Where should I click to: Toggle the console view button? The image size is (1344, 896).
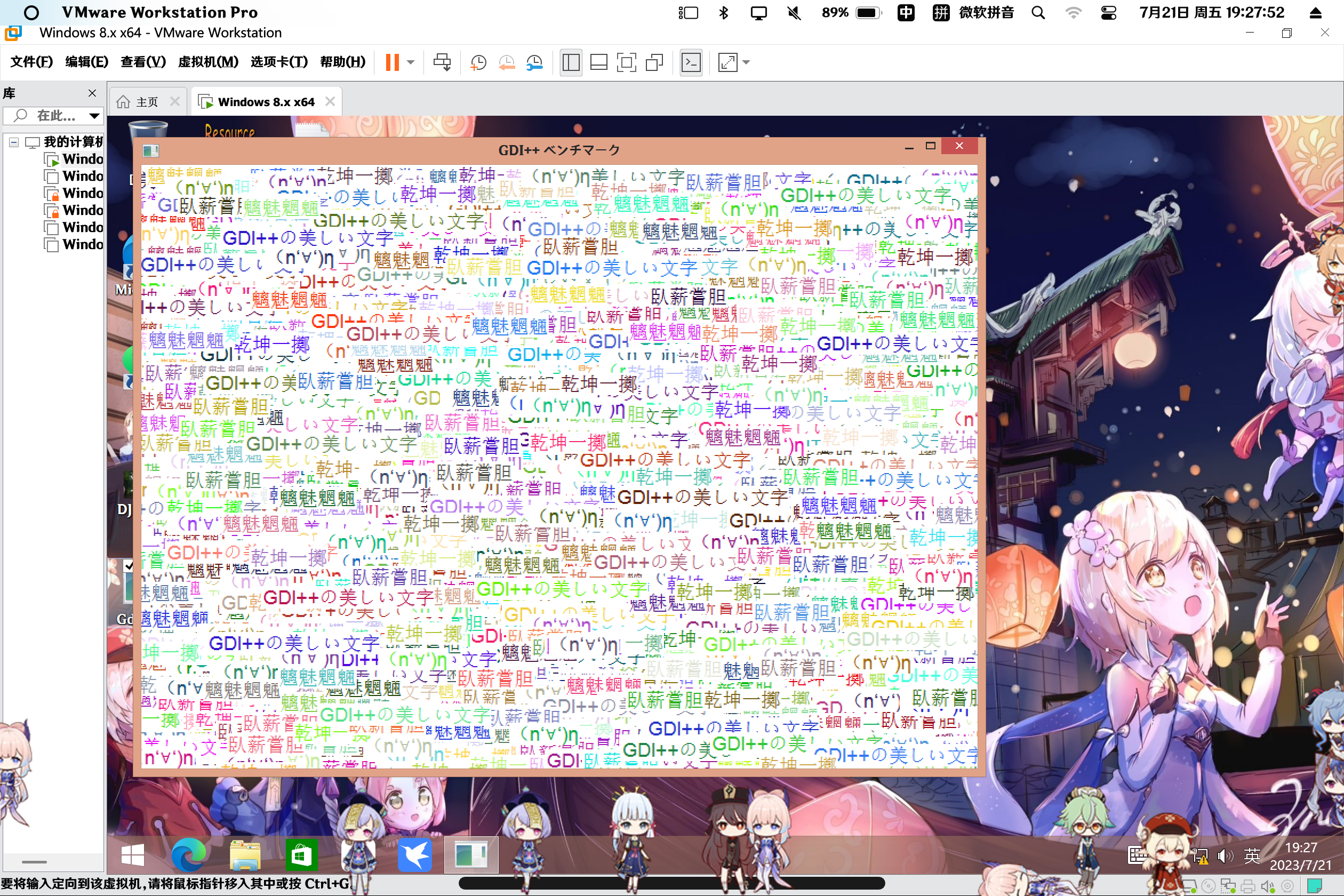(691, 62)
